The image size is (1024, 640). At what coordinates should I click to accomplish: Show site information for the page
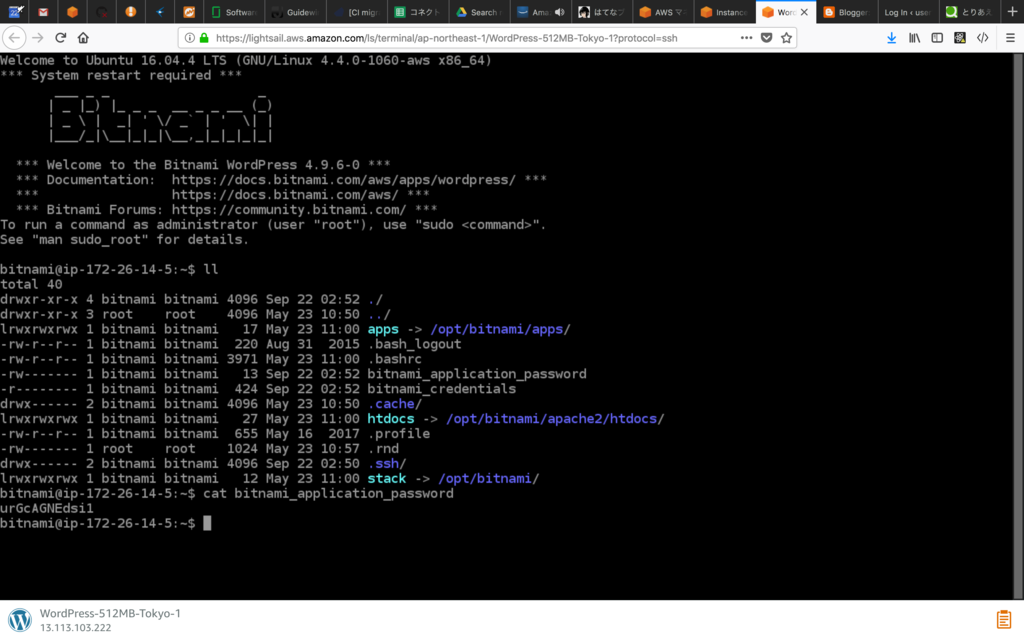click(189, 38)
